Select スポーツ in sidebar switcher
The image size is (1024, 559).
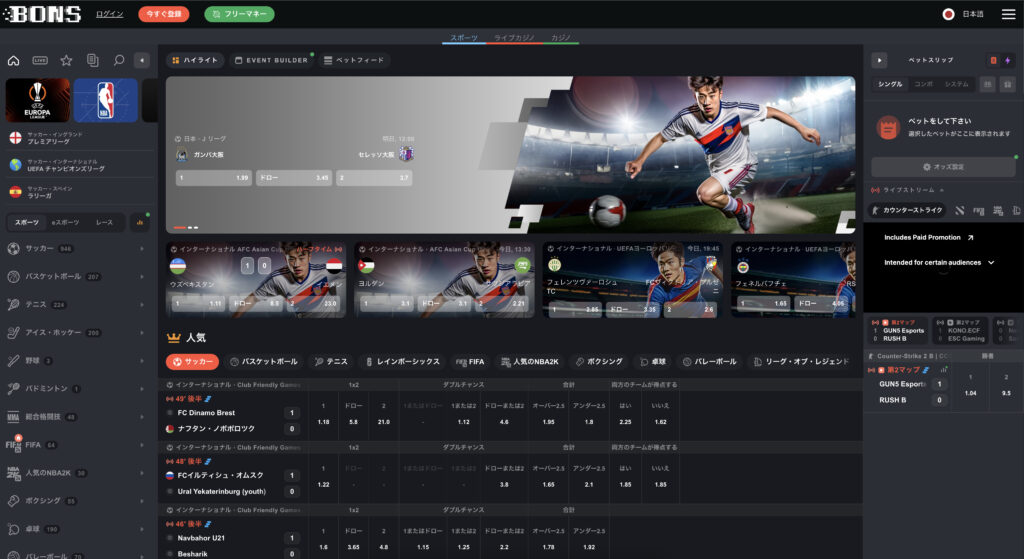(x=27, y=223)
